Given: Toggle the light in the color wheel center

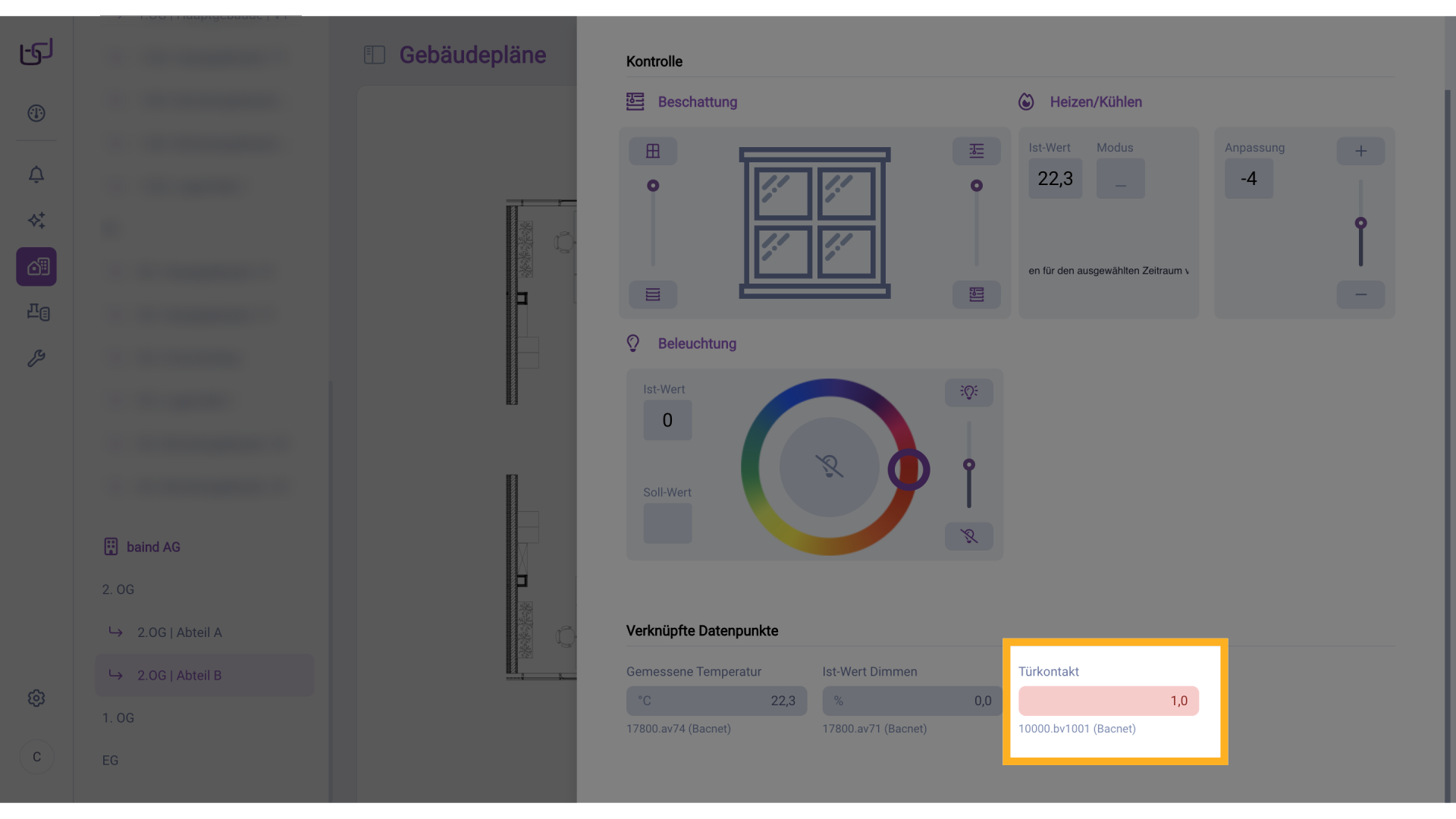Looking at the screenshot, I should tap(829, 466).
